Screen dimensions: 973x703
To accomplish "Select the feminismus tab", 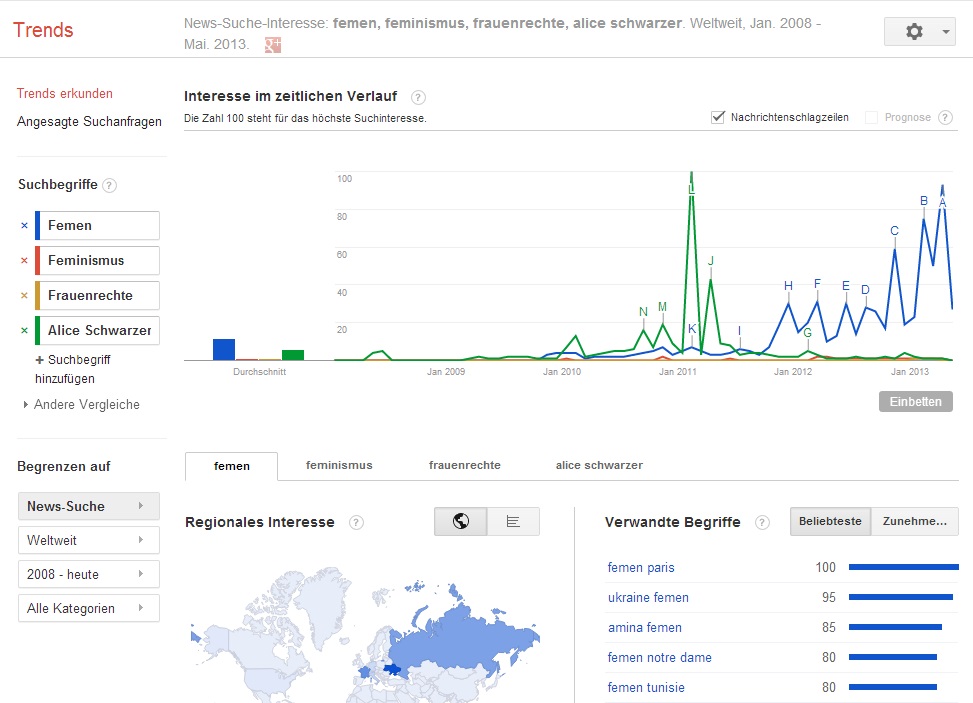I will click(339, 465).
